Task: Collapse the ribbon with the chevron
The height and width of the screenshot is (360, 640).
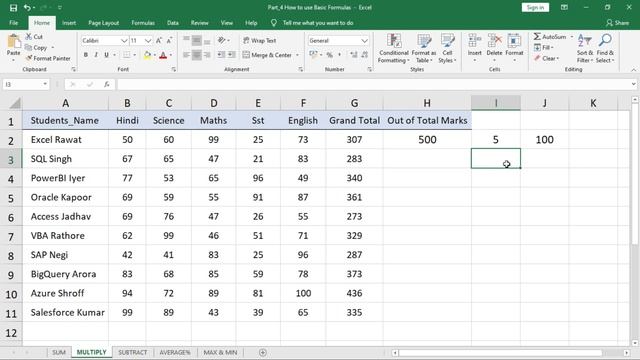Action: point(633,70)
